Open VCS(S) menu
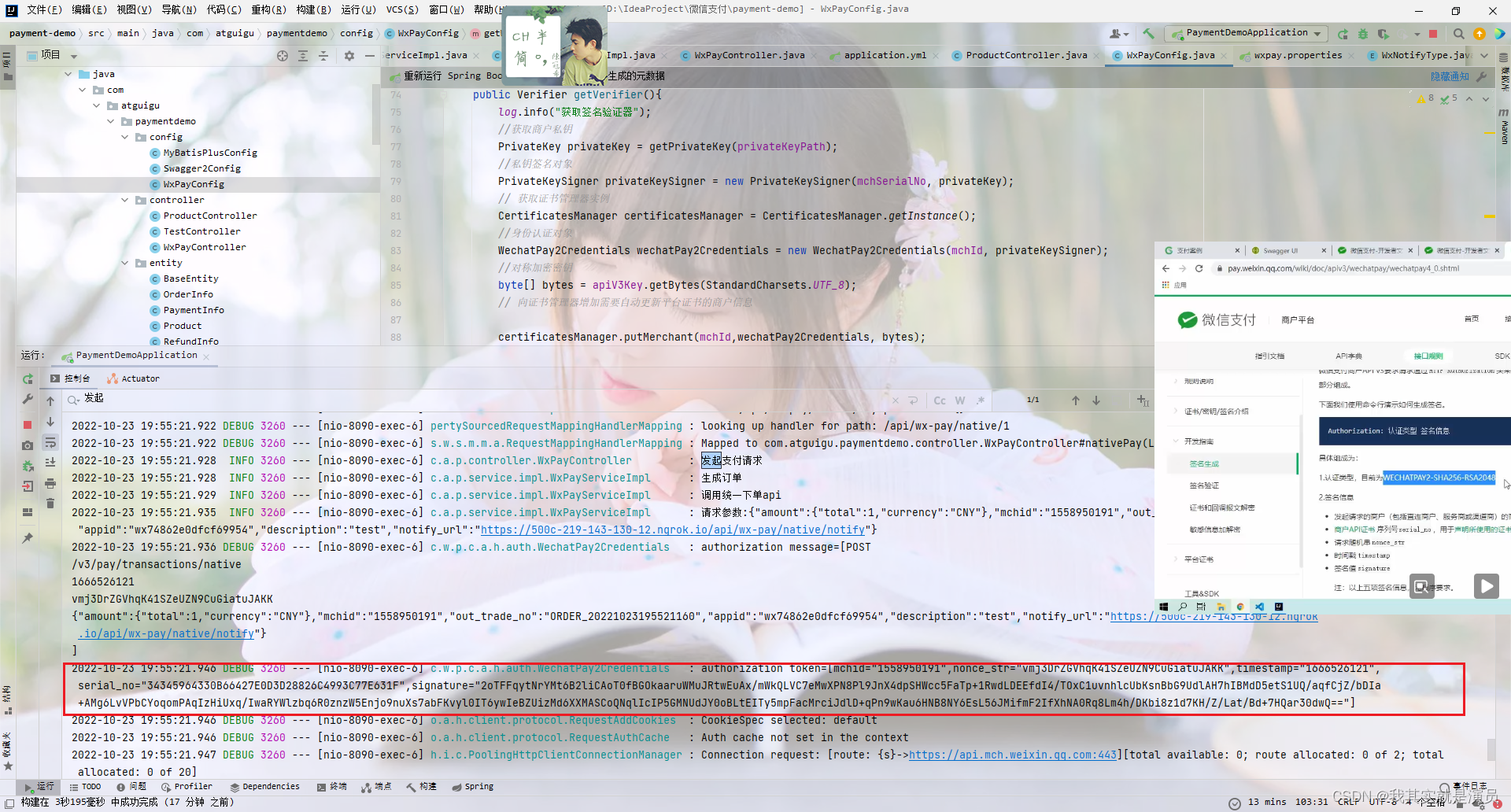Image resolution: width=1511 pixels, height=812 pixels. pos(401,9)
